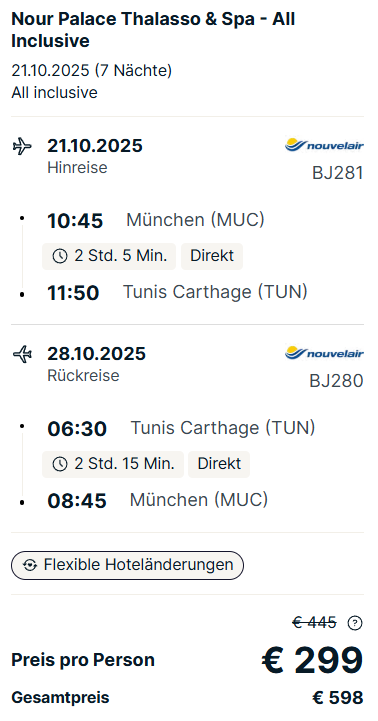Click the clock icon next to 2 Std. 5 Min.
This screenshot has width=378, height=721.
60,256
